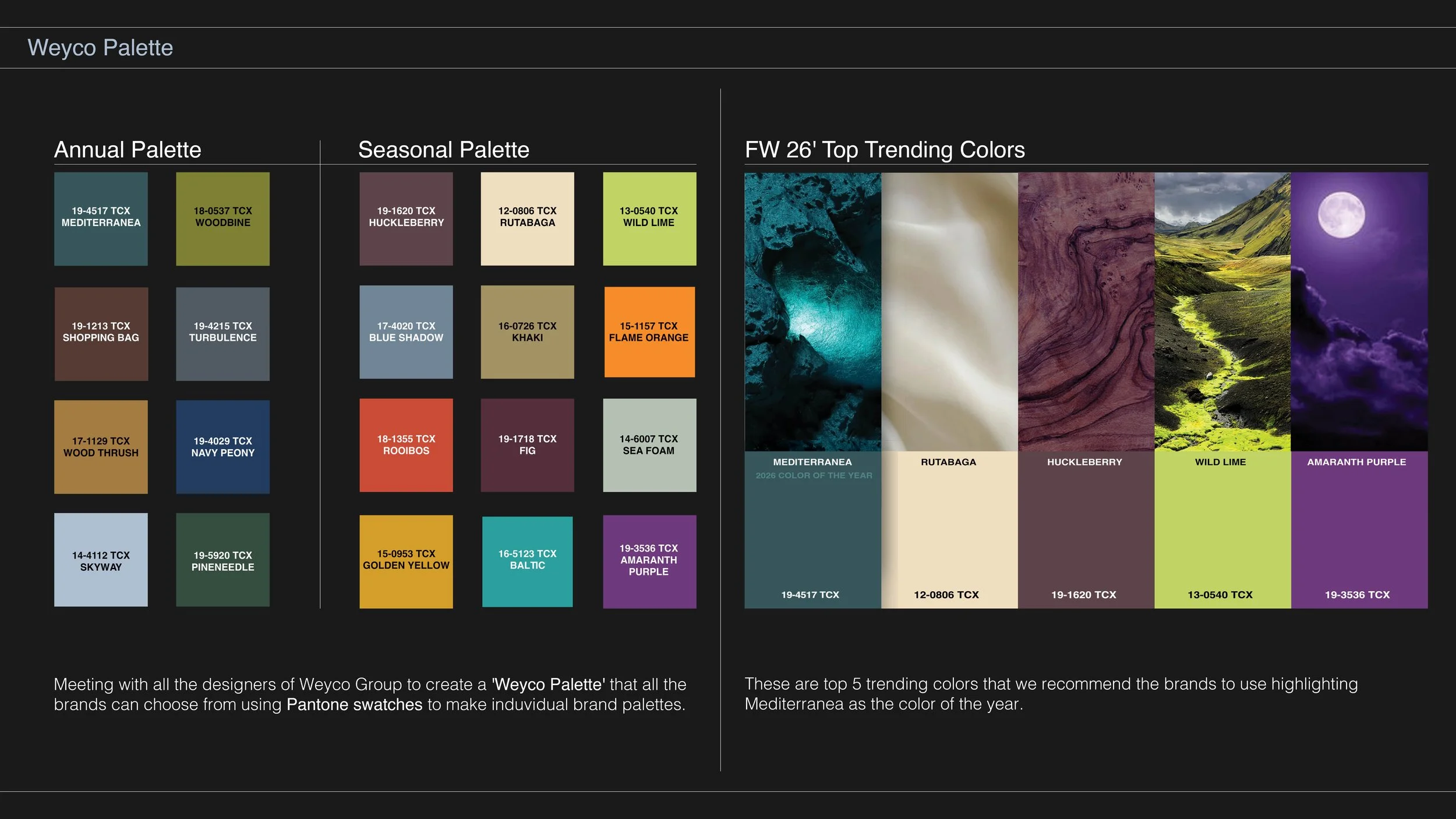The width and height of the screenshot is (1456, 819).
Task: Click the Amaranth Purple trending color block
Action: coord(1359,530)
